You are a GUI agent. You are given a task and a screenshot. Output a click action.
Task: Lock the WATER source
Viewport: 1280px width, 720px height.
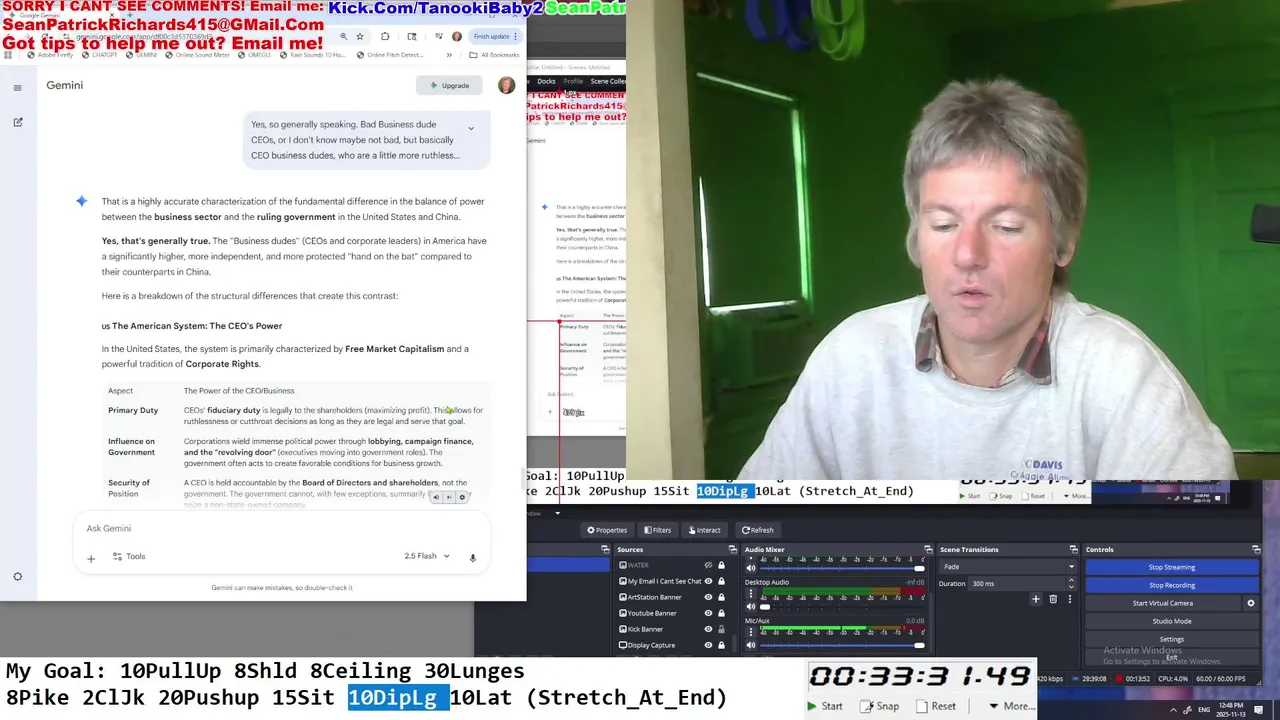click(721, 565)
